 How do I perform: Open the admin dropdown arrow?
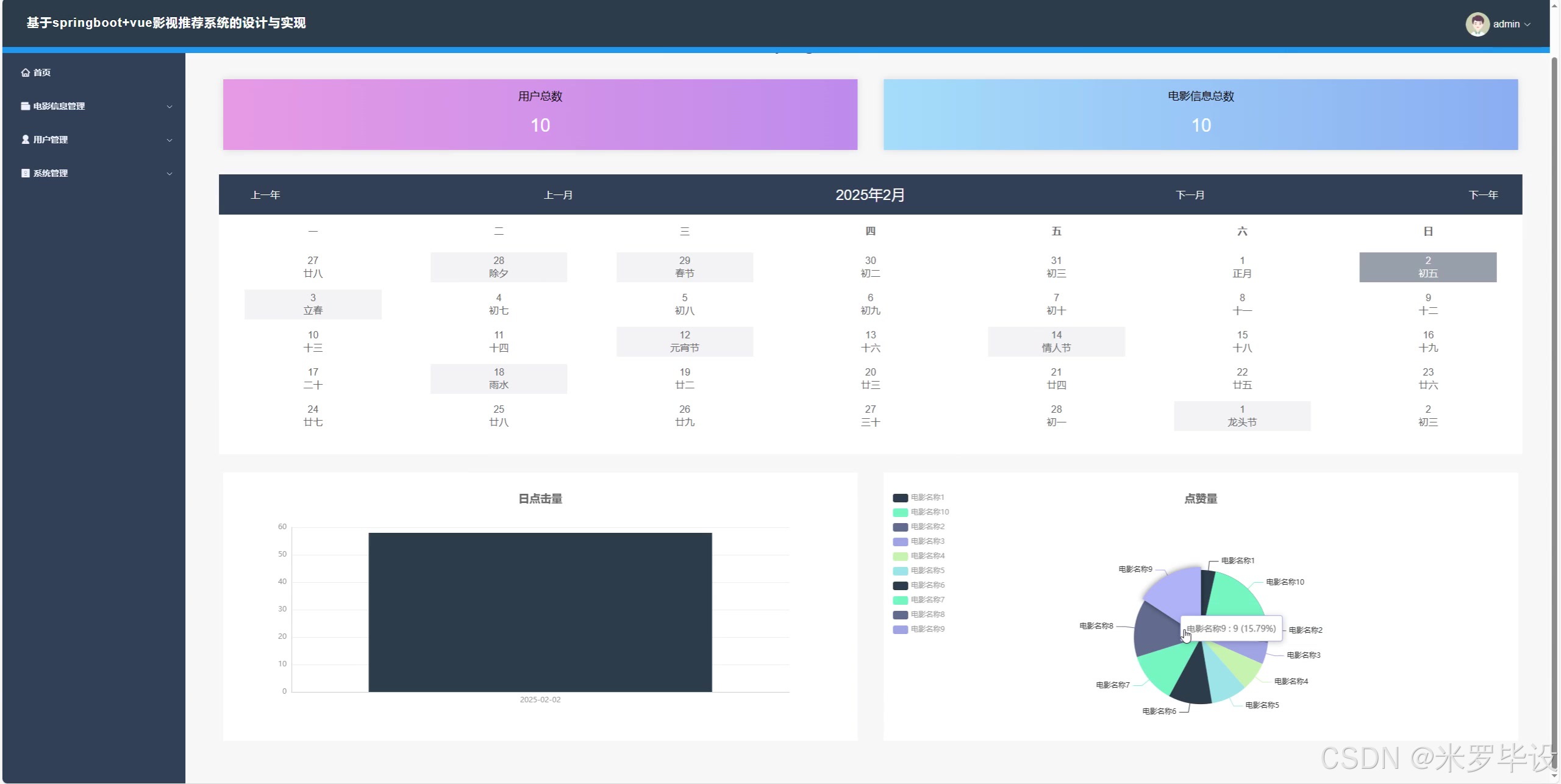[1527, 24]
